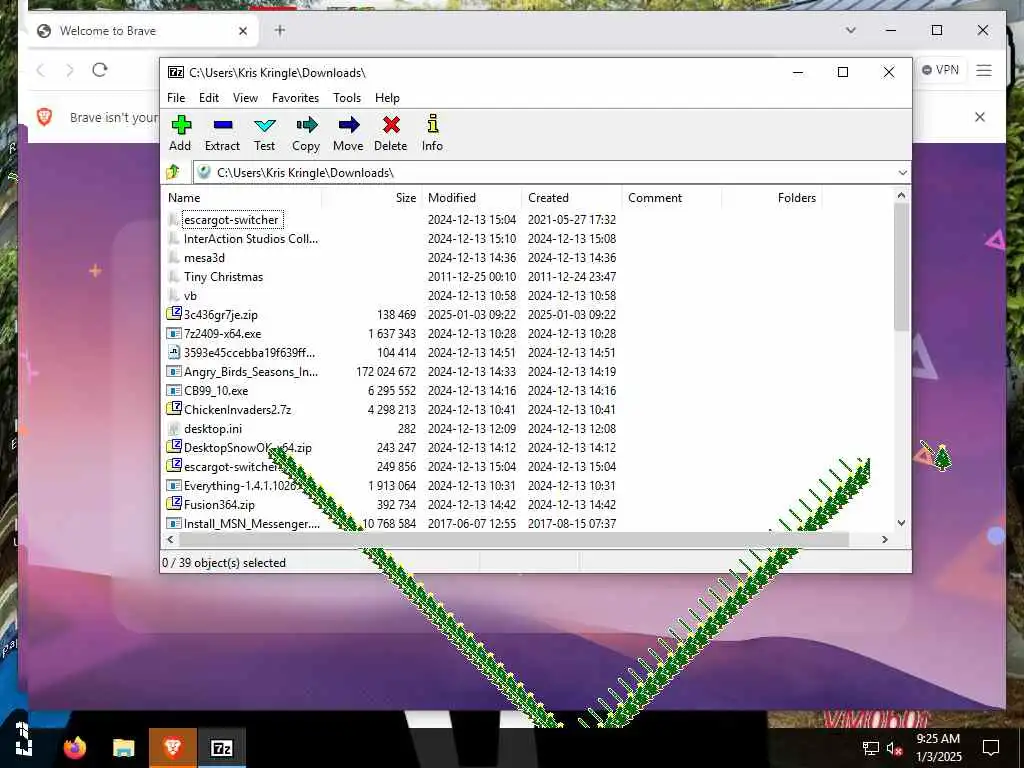The image size is (1024, 768).
Task: Expand the address path dropdown arrow
Action: click(903, 172)
